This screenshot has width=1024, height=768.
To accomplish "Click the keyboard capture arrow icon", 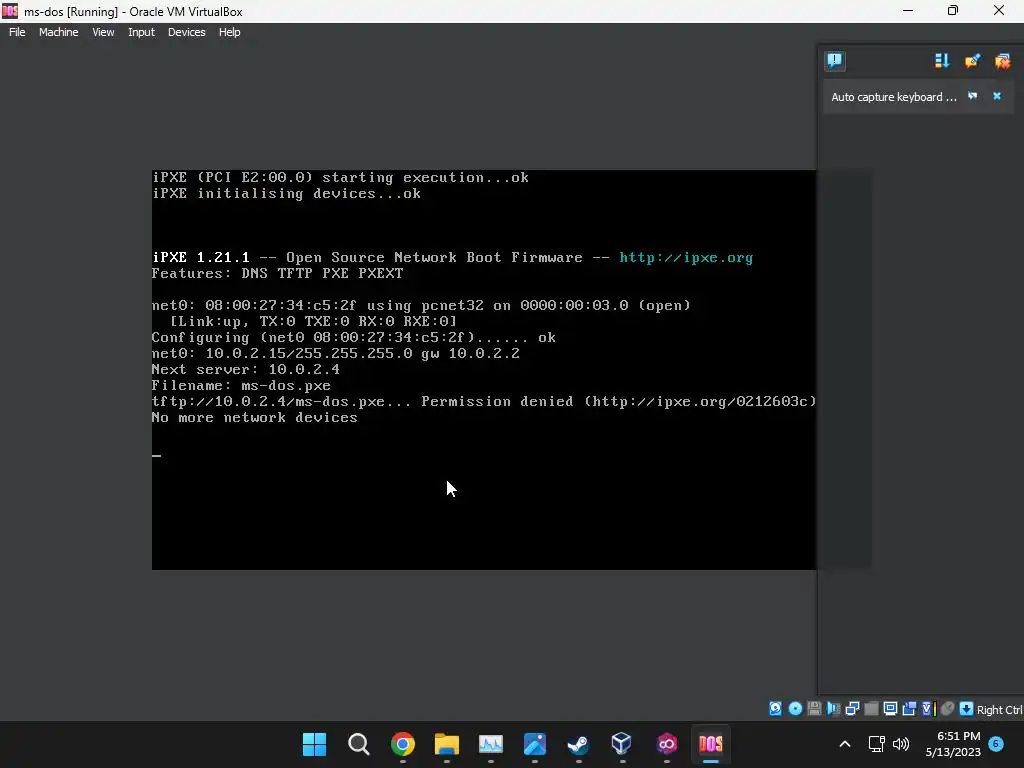I will (967, 709).
